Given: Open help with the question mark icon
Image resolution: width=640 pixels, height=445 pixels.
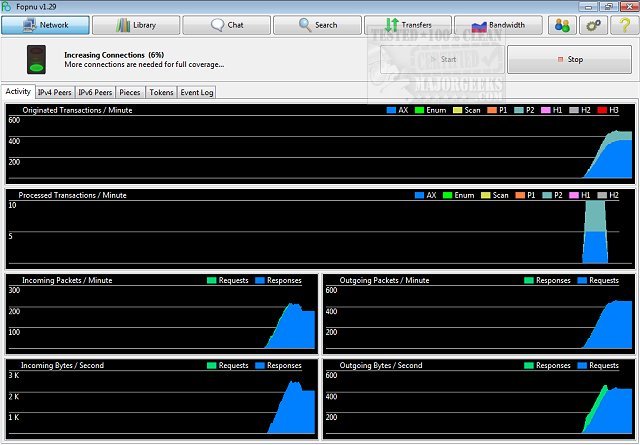Looking at the screenshot, I should click(624, 25).
